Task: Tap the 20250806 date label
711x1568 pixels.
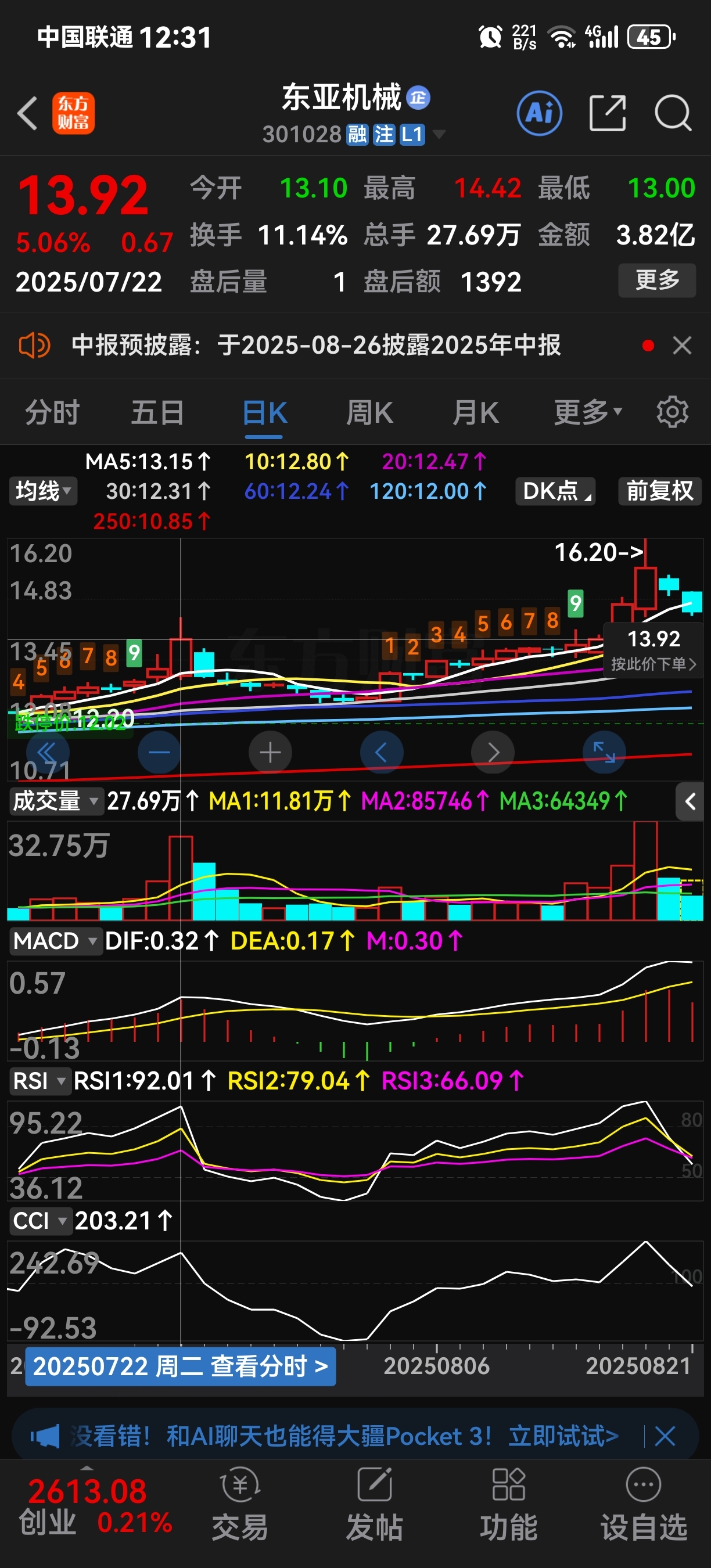Action: tap(436, 1366)
